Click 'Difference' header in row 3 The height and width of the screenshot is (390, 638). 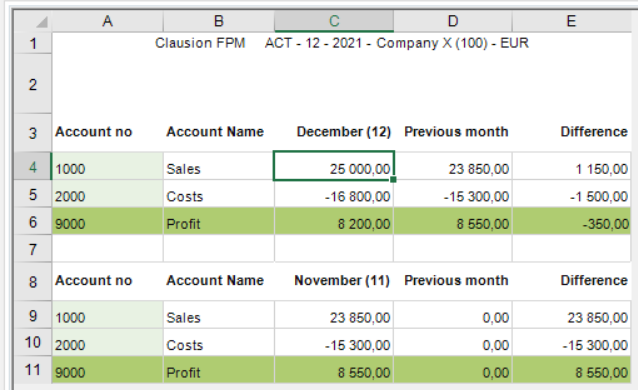[594, 131]
